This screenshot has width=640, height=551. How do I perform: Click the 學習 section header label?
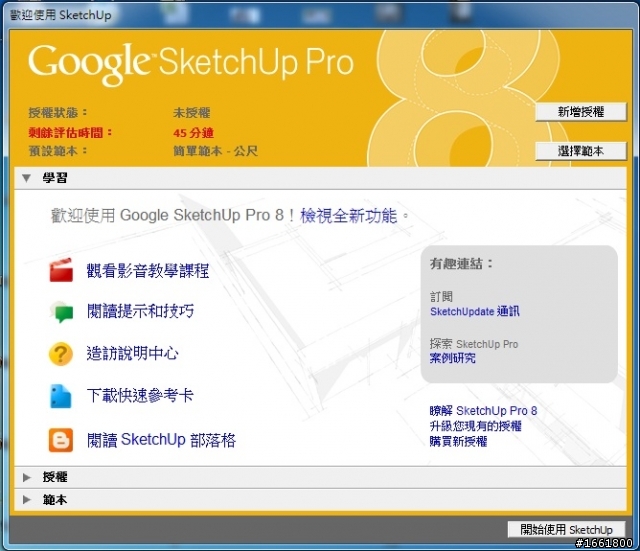[55, 178]
